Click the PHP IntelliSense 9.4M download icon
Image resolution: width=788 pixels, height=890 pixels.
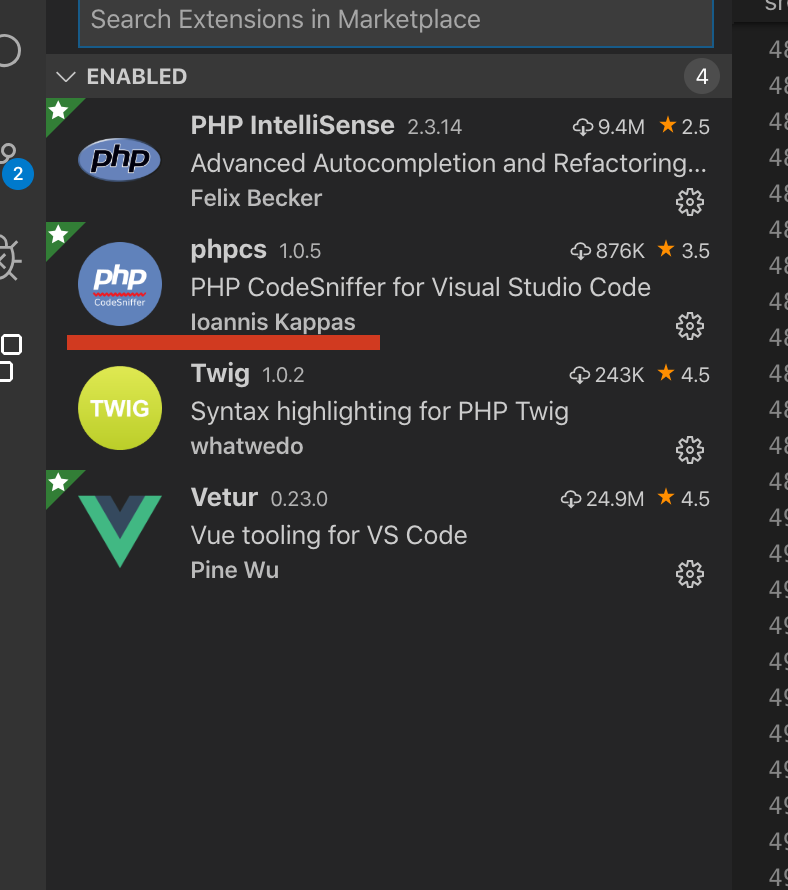pyautogui.click(x=583, y=127)
